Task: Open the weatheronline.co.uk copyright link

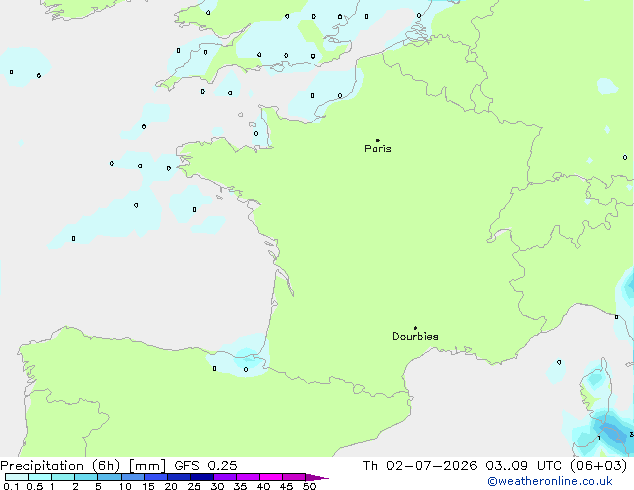Action: [x=550, y=481]
